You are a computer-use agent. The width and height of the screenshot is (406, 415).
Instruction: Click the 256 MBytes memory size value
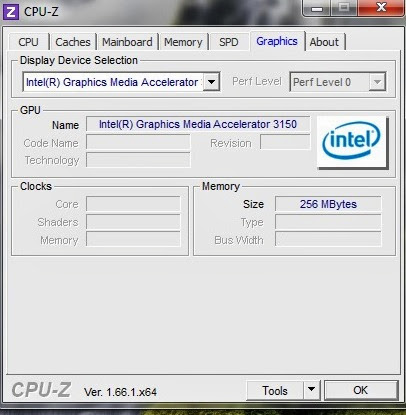[328, 204]
